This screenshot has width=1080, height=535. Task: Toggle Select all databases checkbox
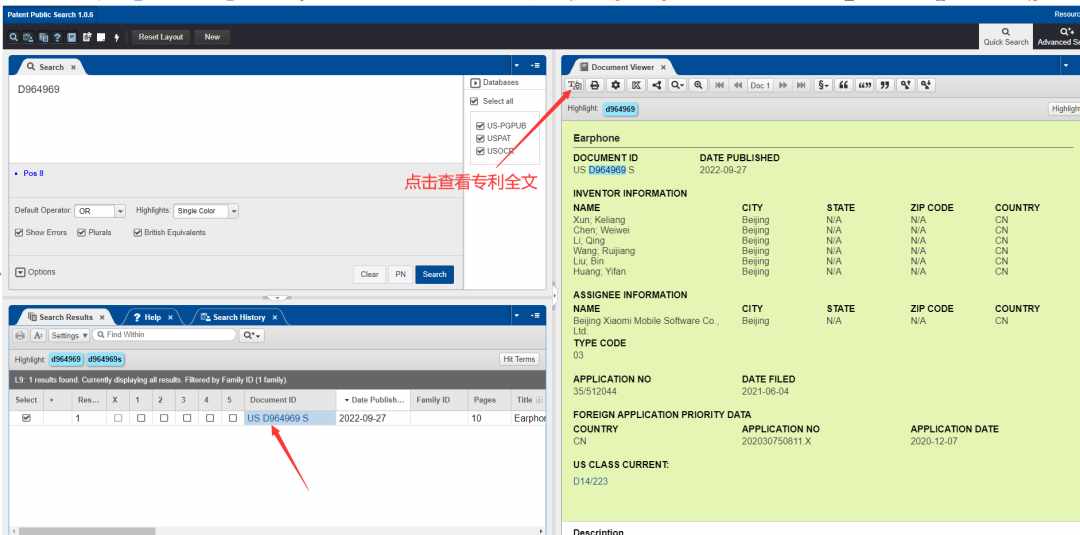474,101
